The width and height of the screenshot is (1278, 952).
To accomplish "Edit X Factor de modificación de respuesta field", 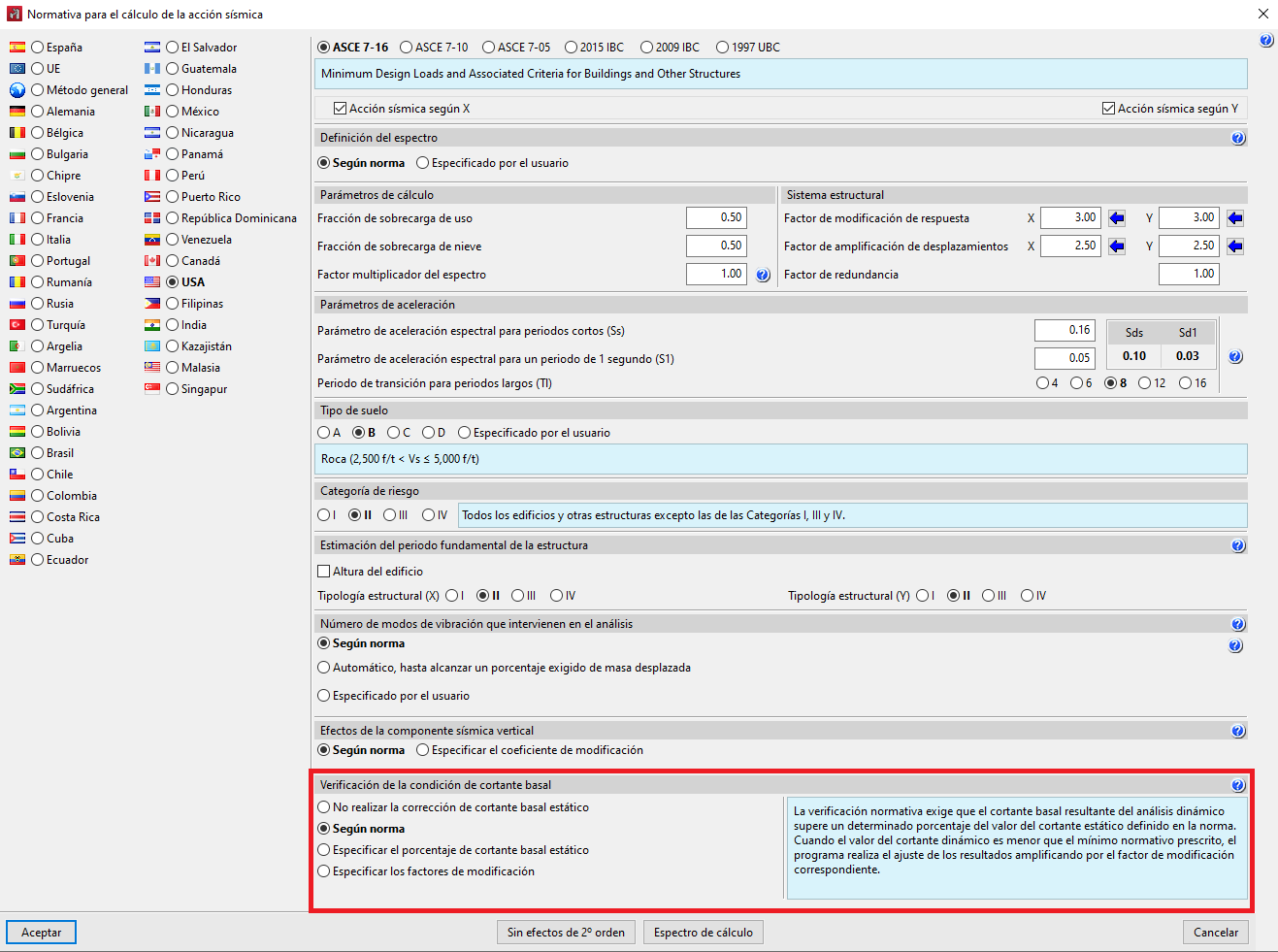I will click(x=1070, y=218).
